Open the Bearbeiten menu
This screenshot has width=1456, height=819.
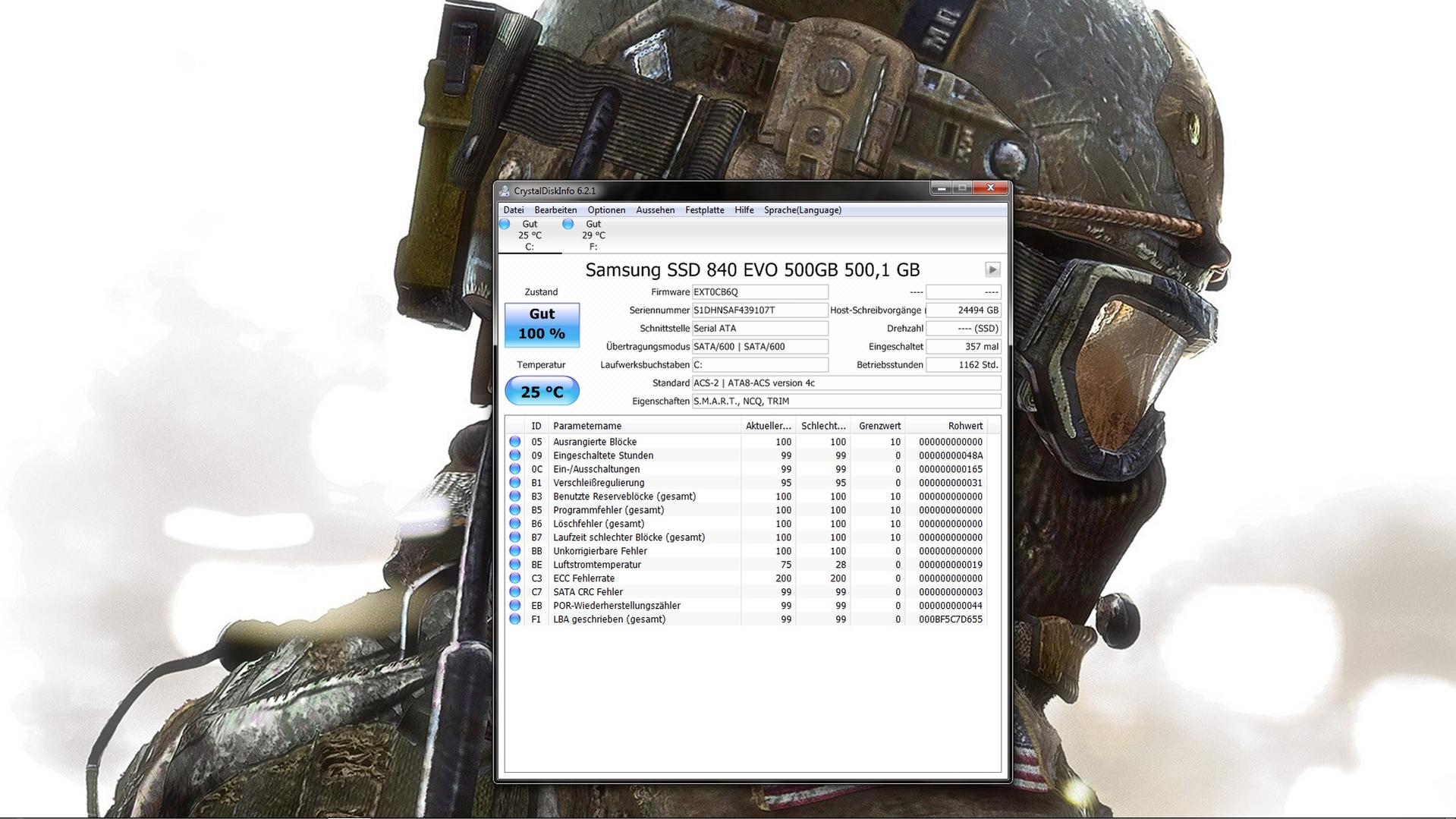pyautogui.click(x=555, y=210)
